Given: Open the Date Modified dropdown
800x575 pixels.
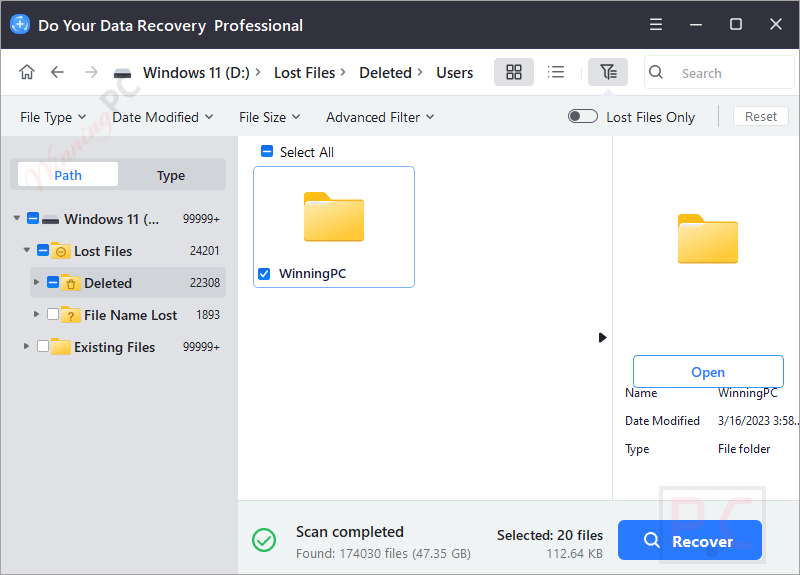Looking at the screenshot, I should point(163,117).
